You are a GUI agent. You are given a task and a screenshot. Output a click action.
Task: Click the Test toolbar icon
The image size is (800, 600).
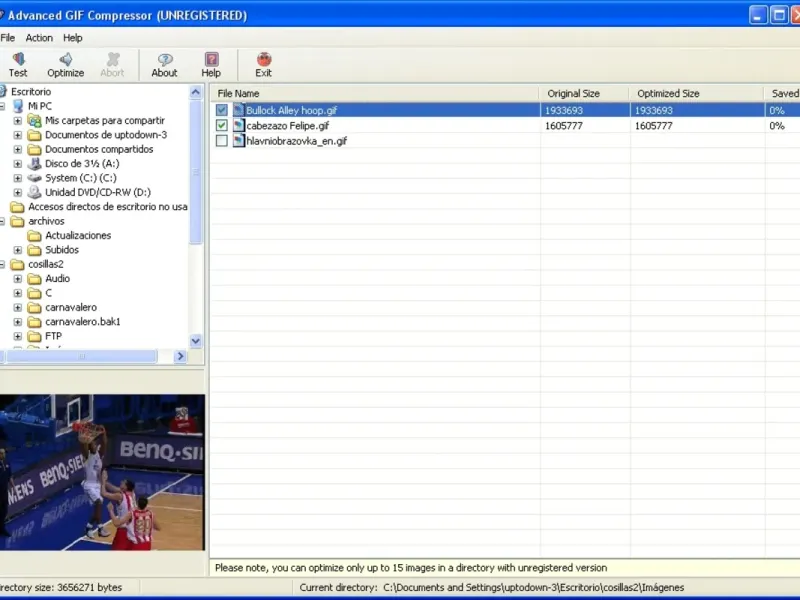(18, 60)
